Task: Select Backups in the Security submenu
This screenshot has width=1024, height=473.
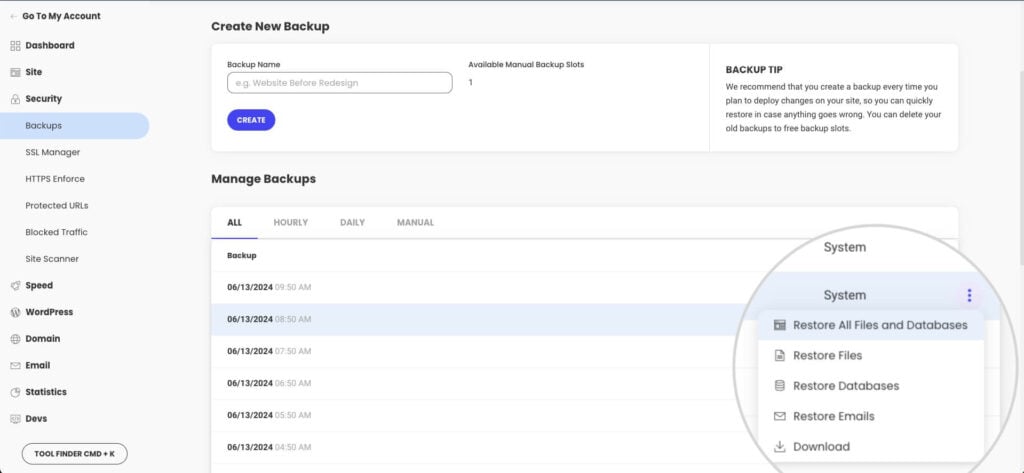Action: point(74,125)
